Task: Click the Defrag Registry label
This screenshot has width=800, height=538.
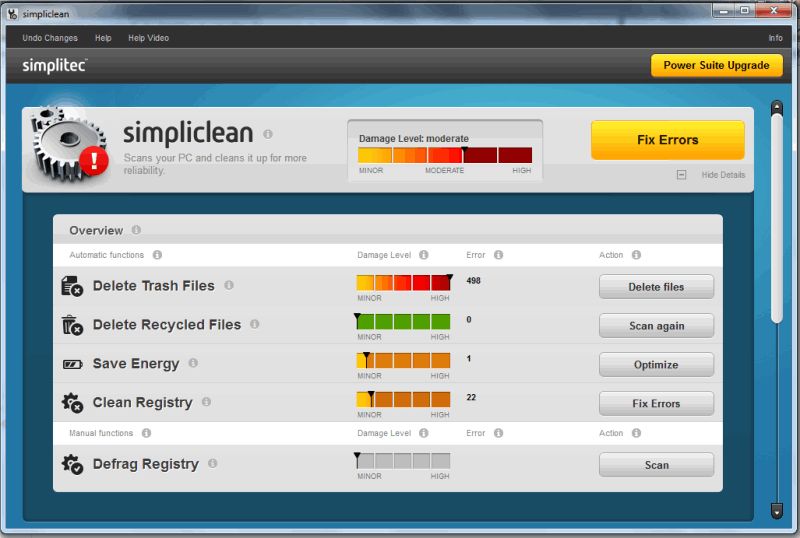Action: tap(145, 463)
